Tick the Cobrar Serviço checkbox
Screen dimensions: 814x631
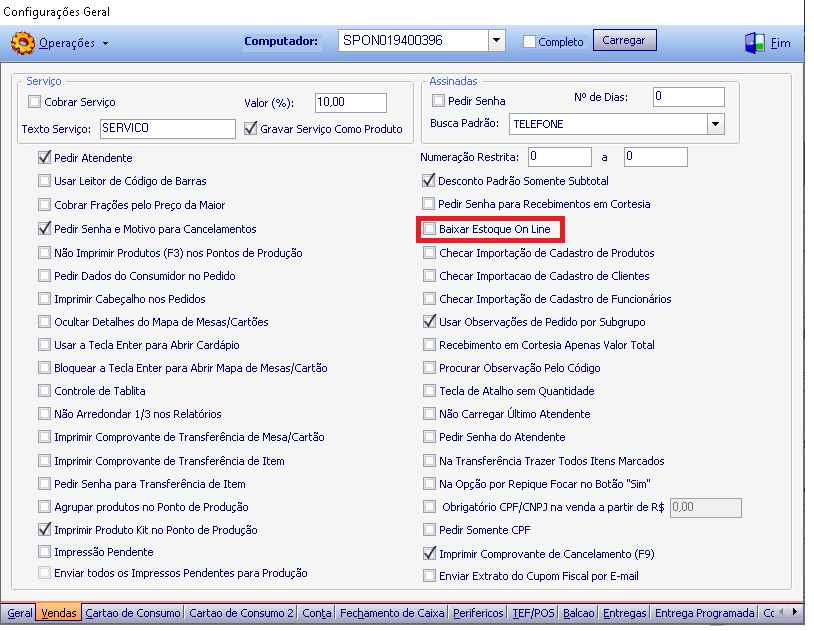34,102
